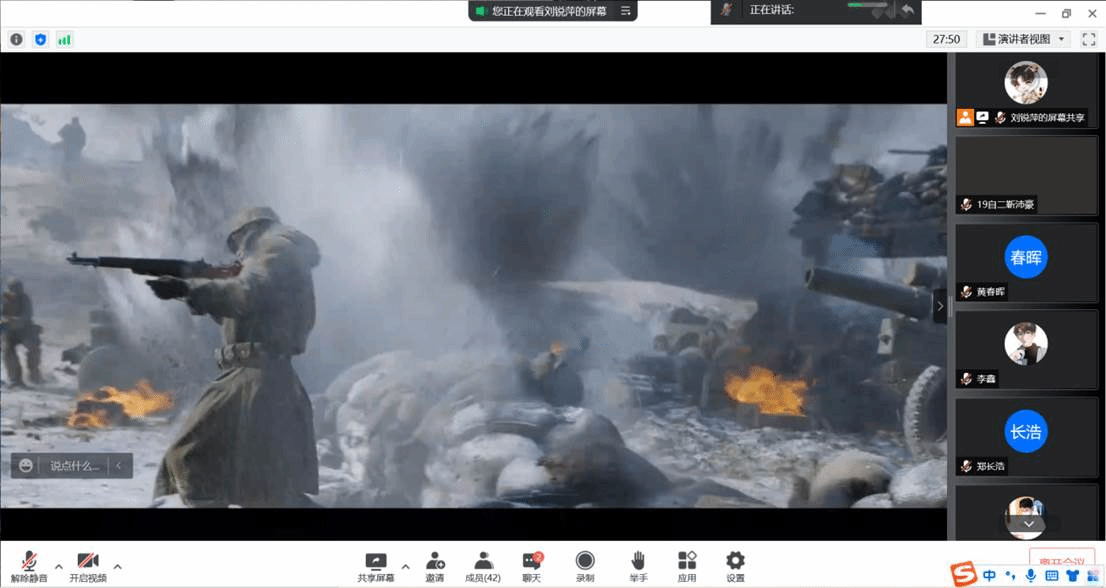Open the 应用 apps icon

click(687, 564)
